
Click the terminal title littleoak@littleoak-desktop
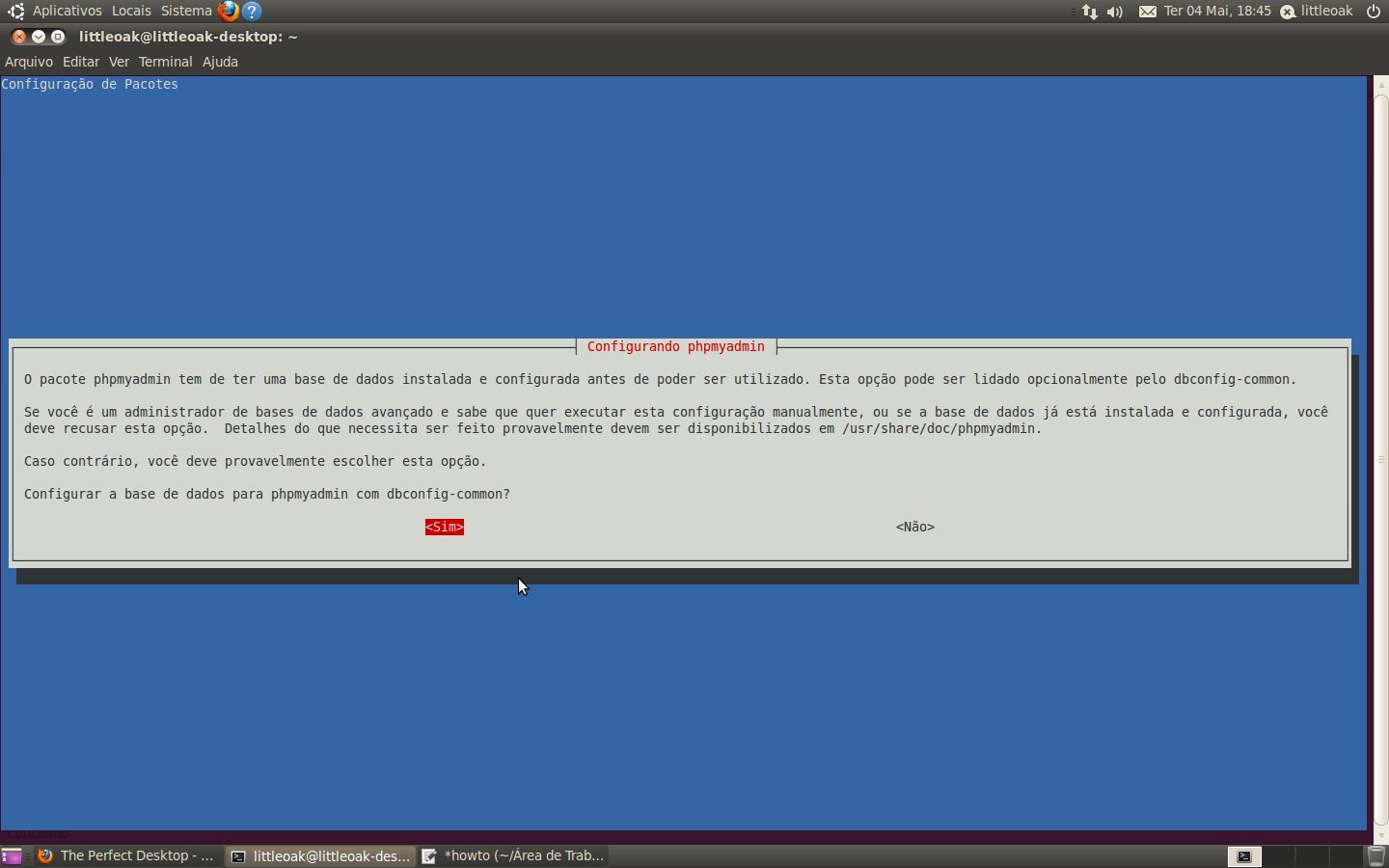click(x=188, y=37)
